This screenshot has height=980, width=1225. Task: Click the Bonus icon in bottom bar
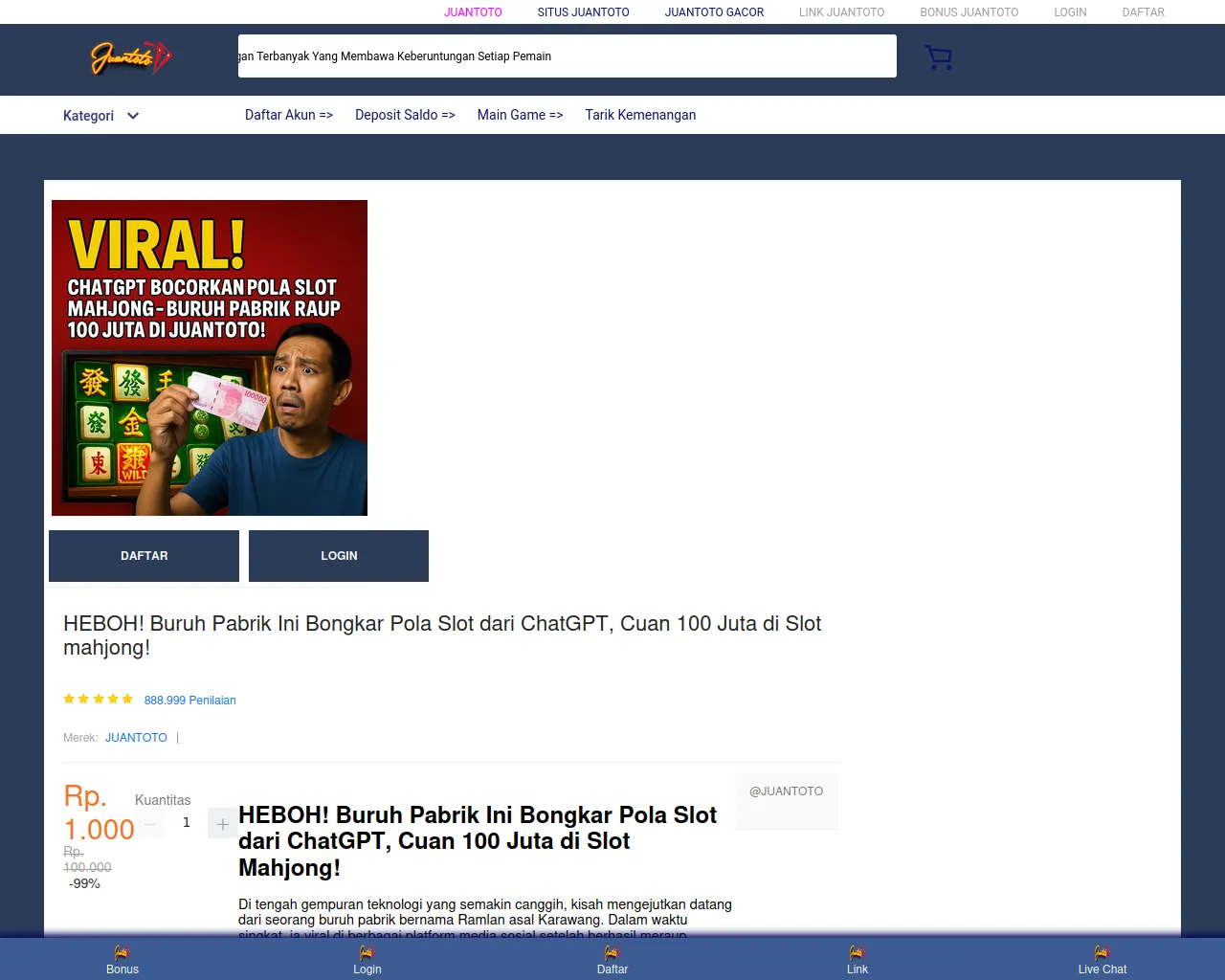click(122, 952)
